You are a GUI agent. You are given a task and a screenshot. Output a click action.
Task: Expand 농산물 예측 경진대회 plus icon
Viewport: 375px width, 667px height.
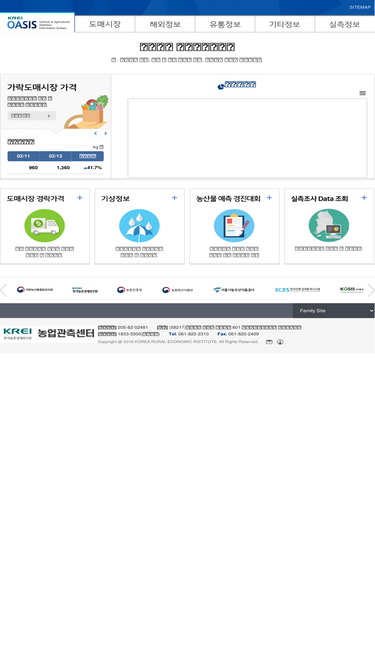pyautogui.click(x=269, y=198)
